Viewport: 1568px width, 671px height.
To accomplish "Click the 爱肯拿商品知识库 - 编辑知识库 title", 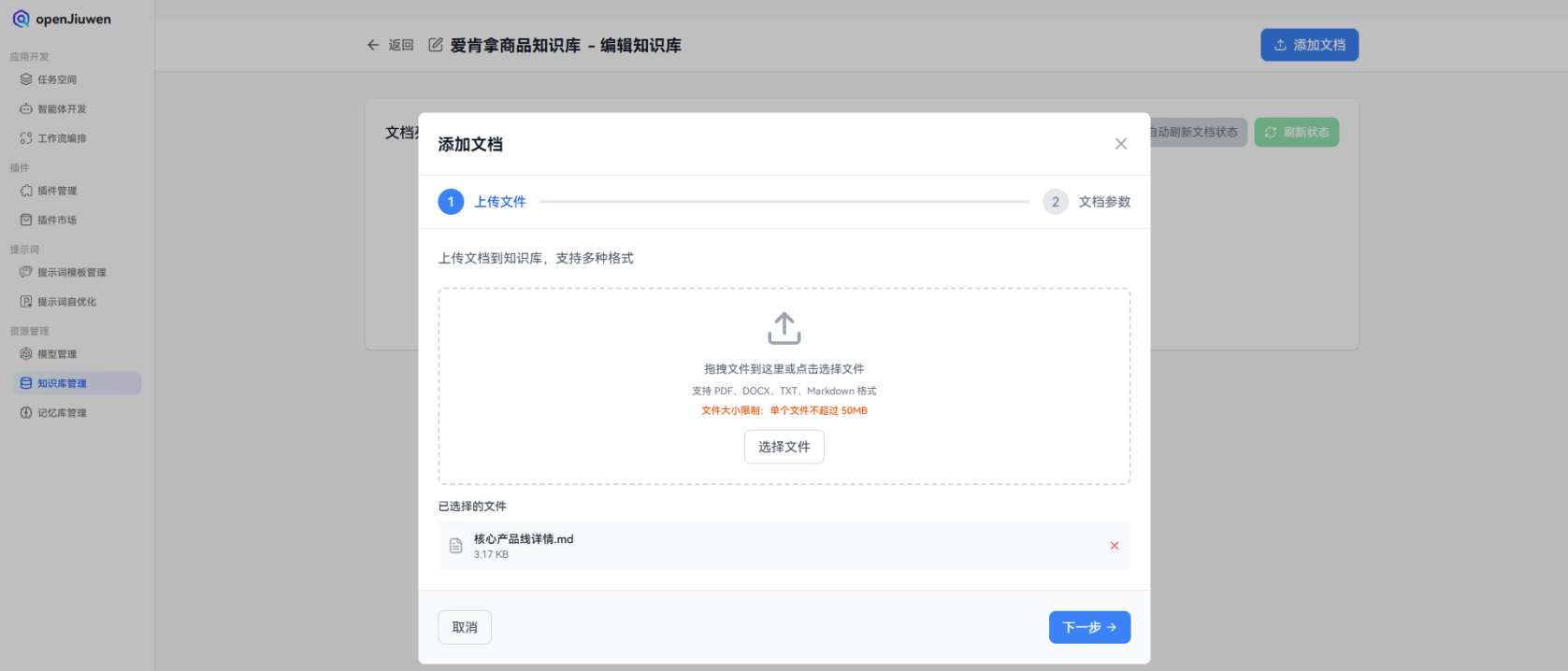I will point(566,45).
